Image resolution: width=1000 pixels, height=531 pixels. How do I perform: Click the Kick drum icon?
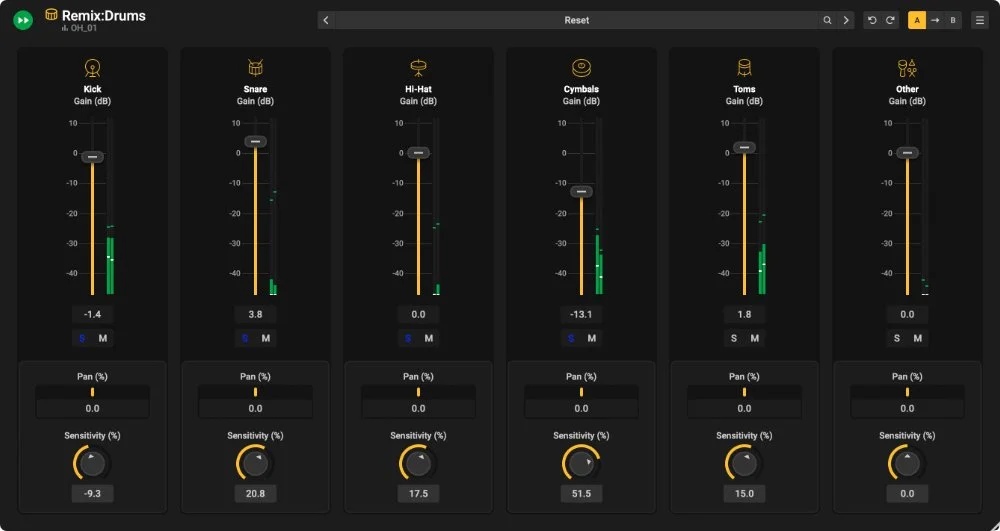point(92,68)
